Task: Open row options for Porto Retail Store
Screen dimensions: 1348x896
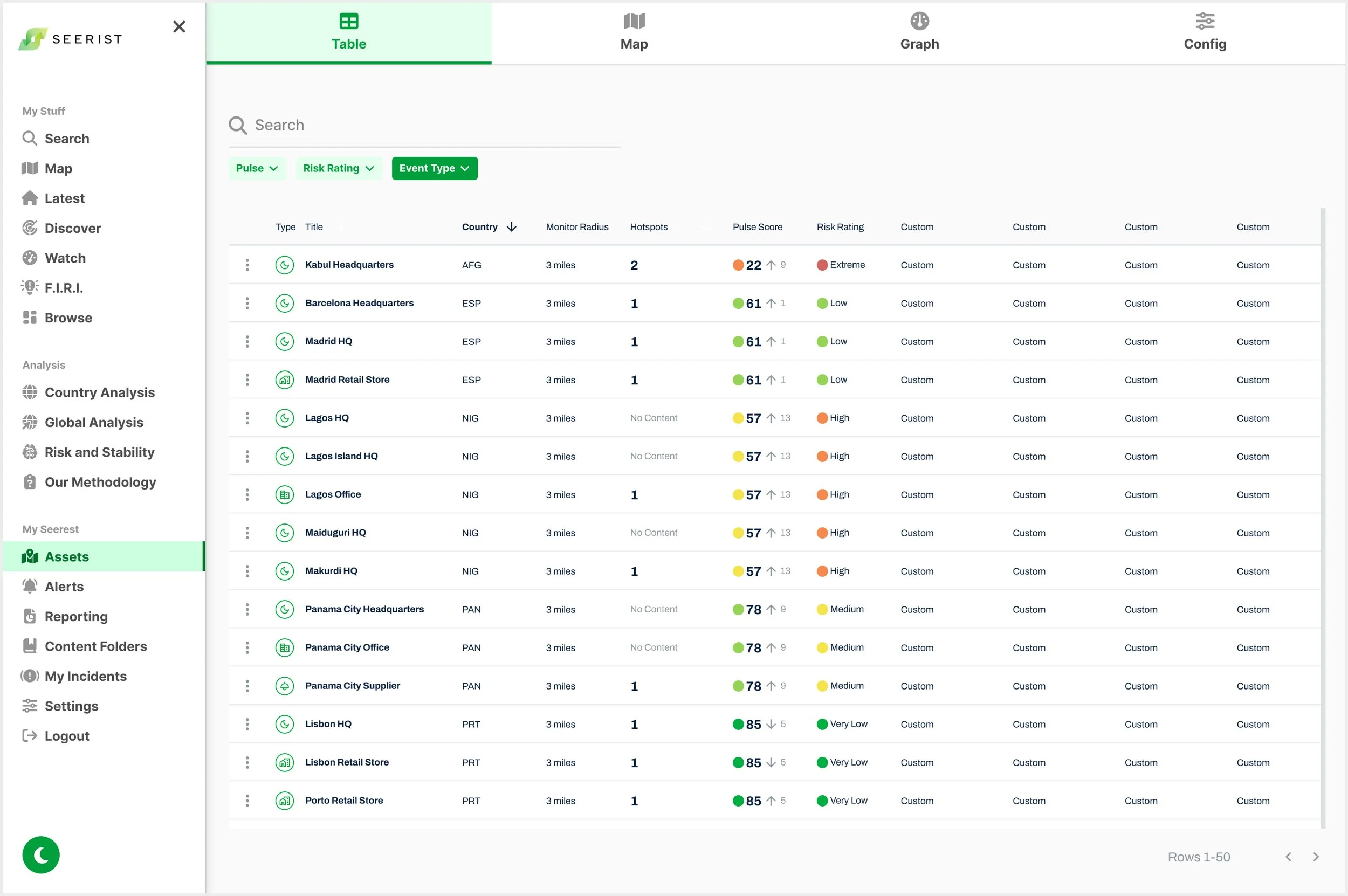Action: pos(247,801)
